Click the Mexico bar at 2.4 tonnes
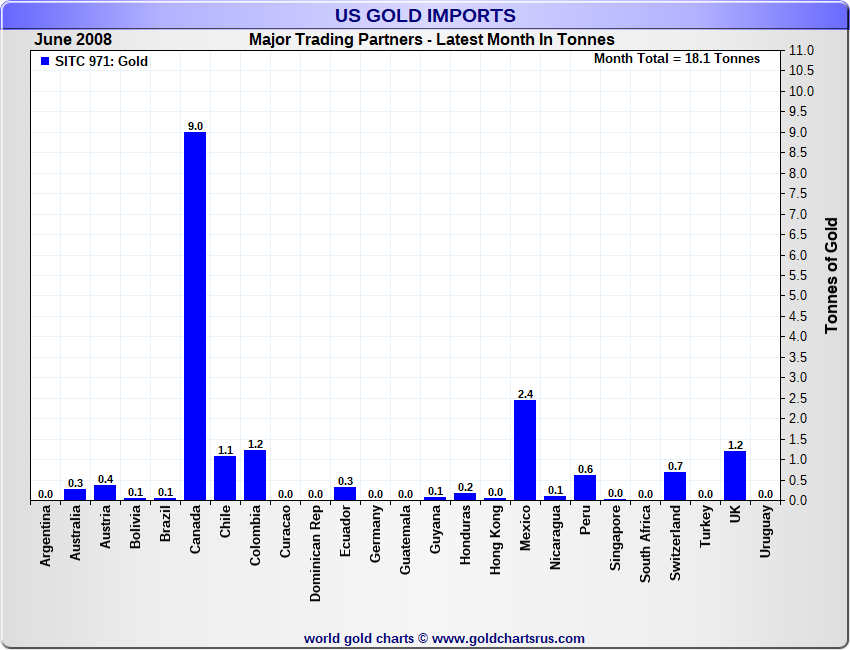This screenshot has height=650, width=850. click(525, 450)
